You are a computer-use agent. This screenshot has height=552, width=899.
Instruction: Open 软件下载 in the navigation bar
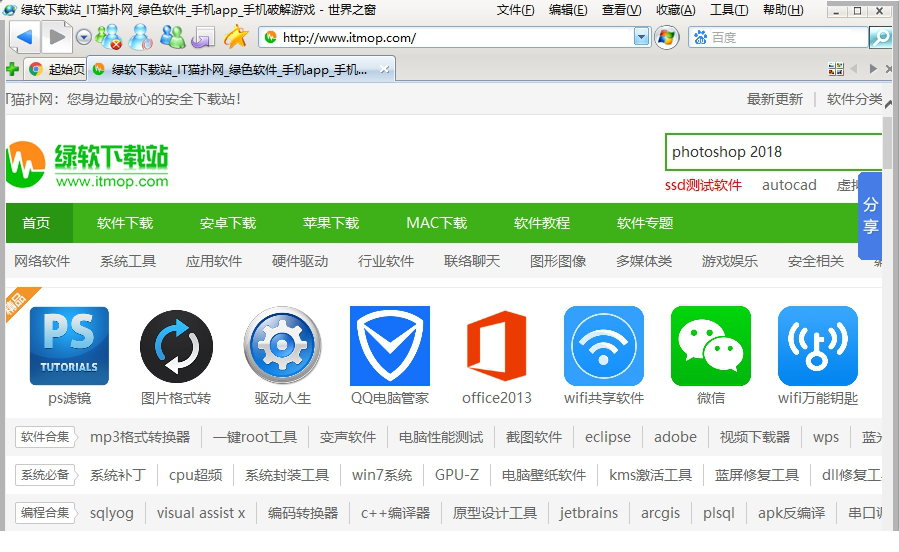point(125,223)
